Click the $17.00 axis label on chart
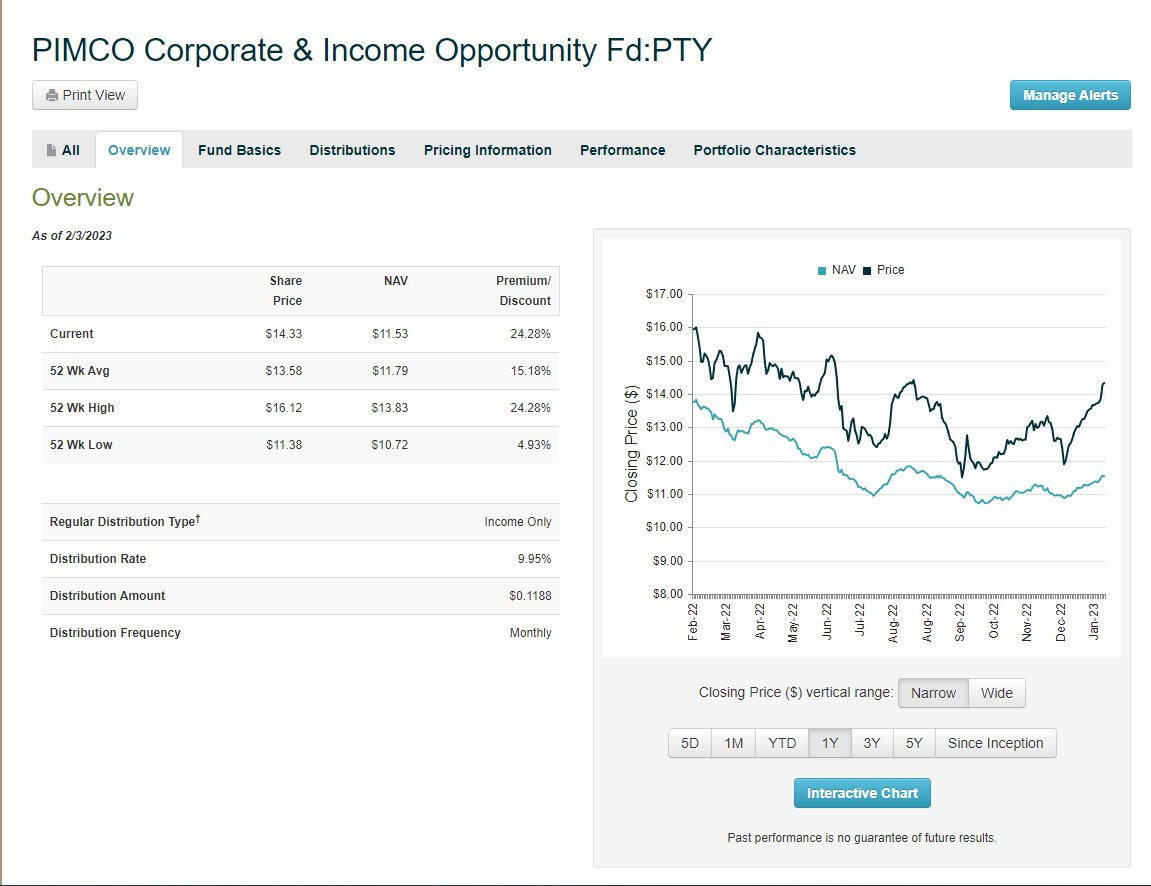Image resolution: width=1151 pixels, height=886 pixels. click(664, 294)
